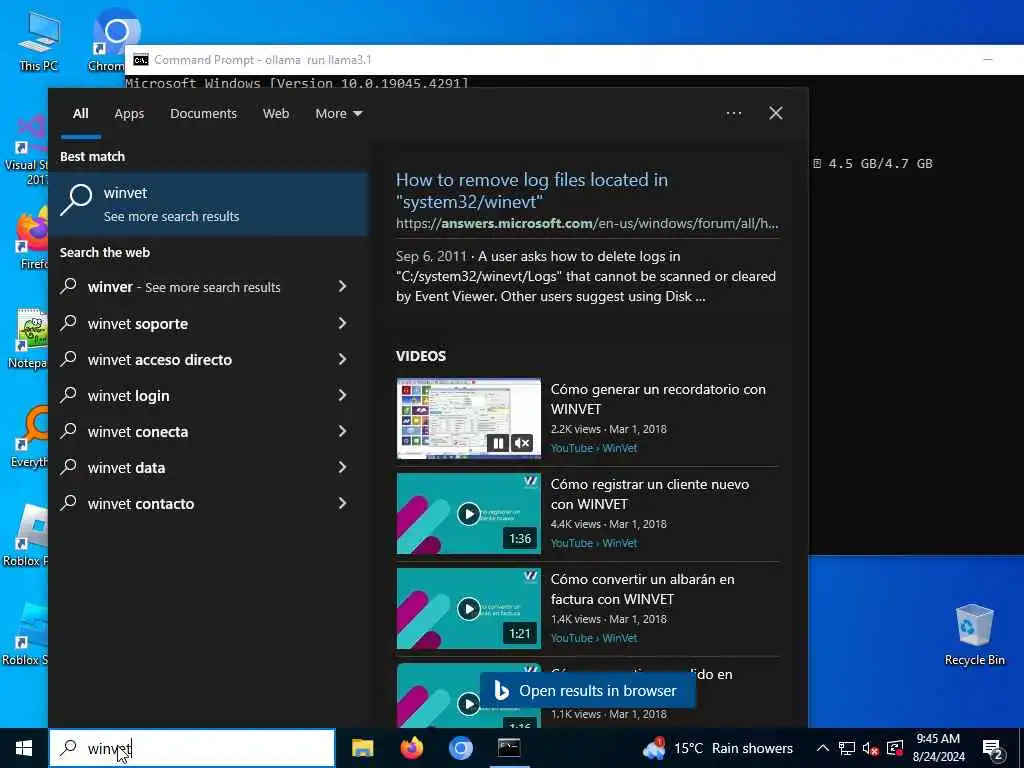
Task: Click the muted volume tray icon
Action: coord(870,748)
